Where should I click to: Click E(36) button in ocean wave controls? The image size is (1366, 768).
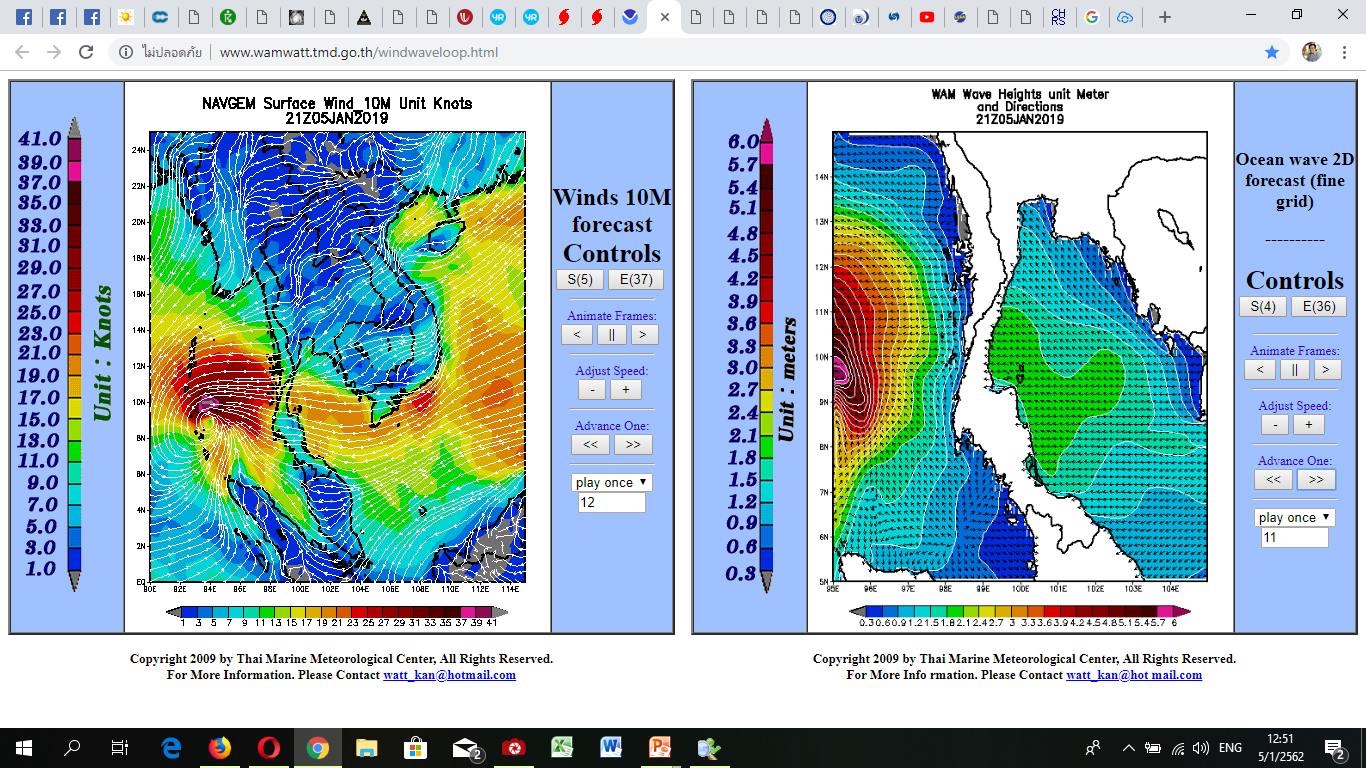[1319, 307]
